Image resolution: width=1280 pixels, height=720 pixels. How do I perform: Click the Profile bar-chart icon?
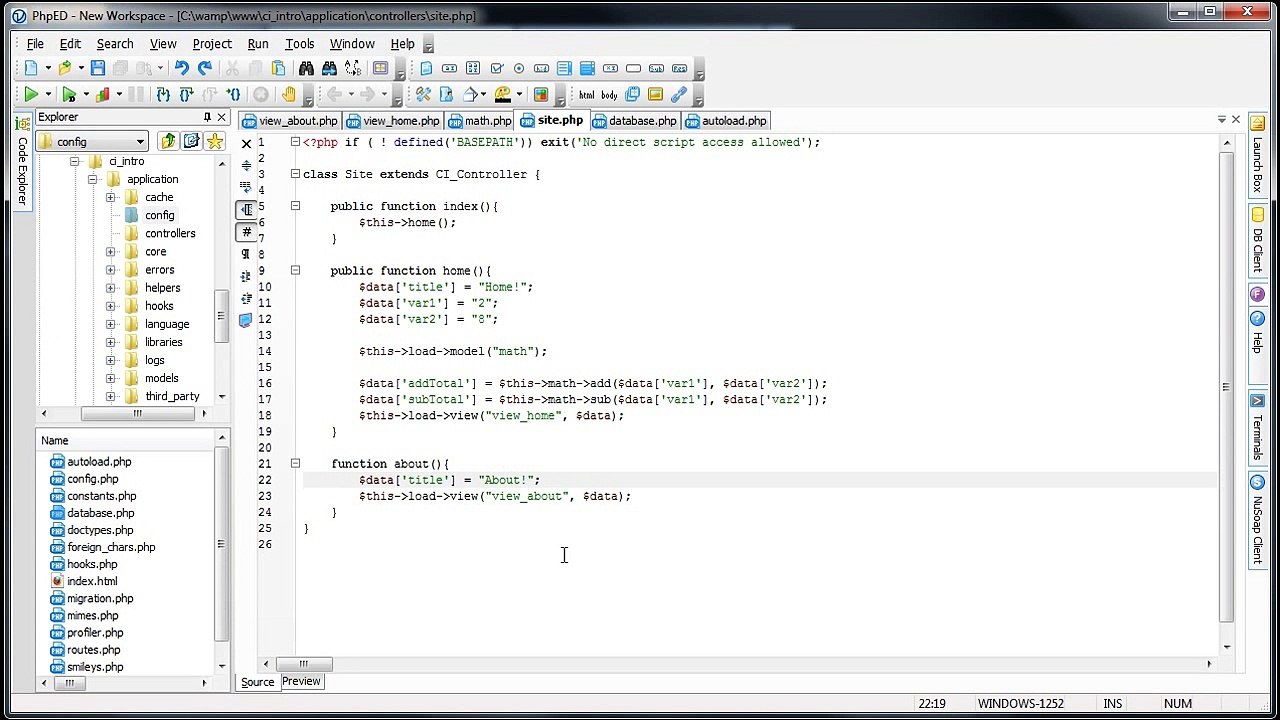tap(103, 94)
